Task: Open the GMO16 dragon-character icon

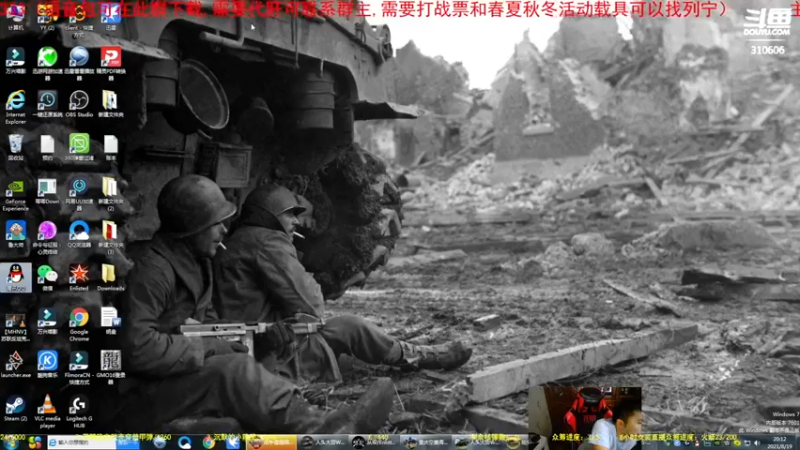Action: click(x=110, y=367)
